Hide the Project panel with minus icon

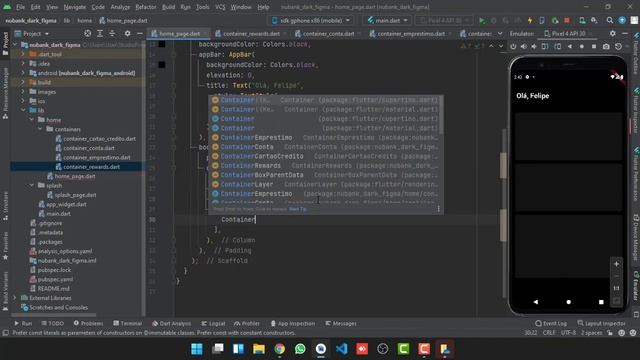click(x=140, y=33)
